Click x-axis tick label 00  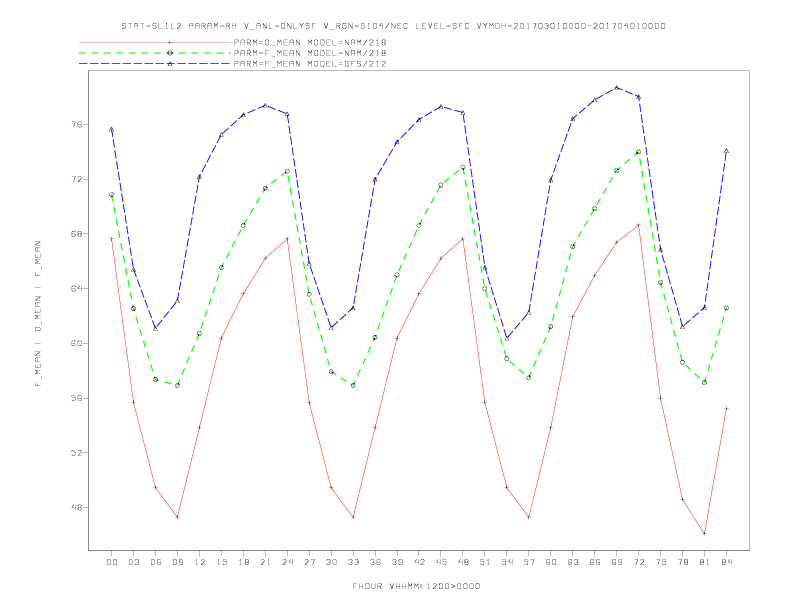click(x=112, y=562)
